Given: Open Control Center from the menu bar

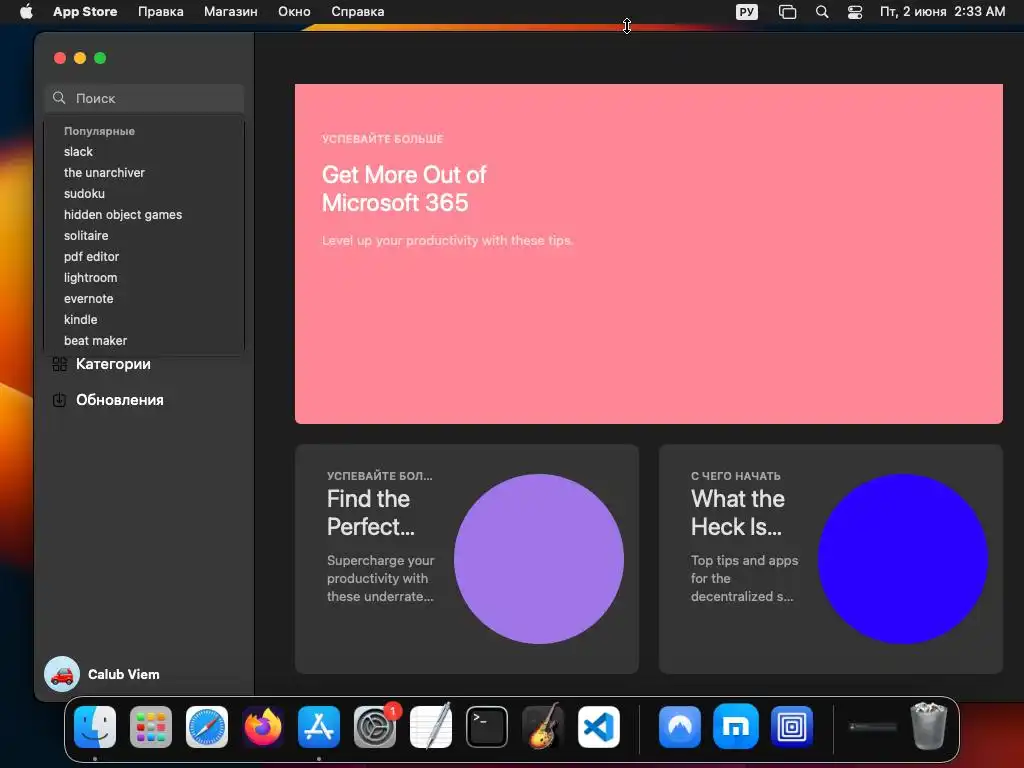Looking at the screenshot, I should [855, 12].
